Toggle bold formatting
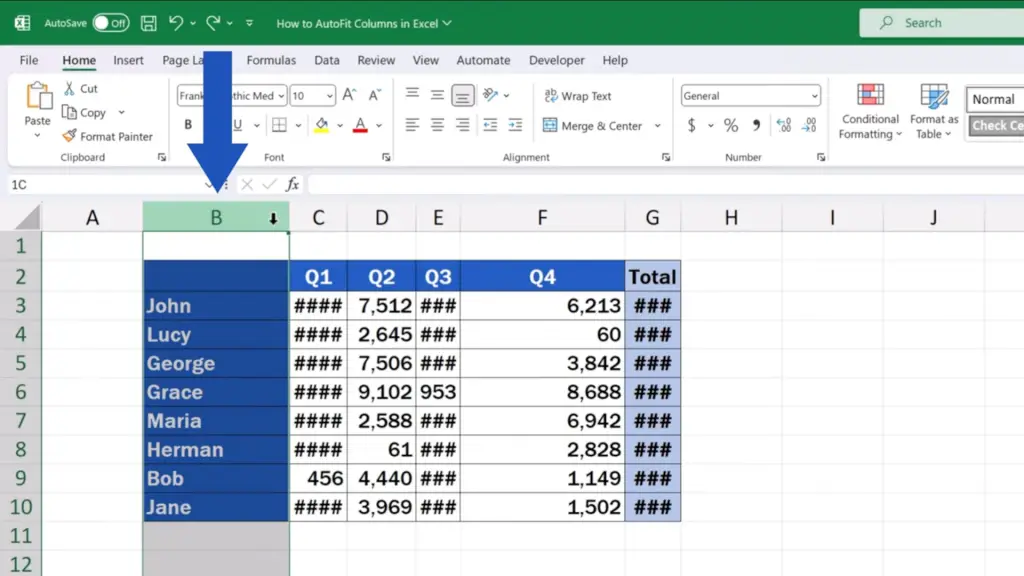 coord(187,122)
